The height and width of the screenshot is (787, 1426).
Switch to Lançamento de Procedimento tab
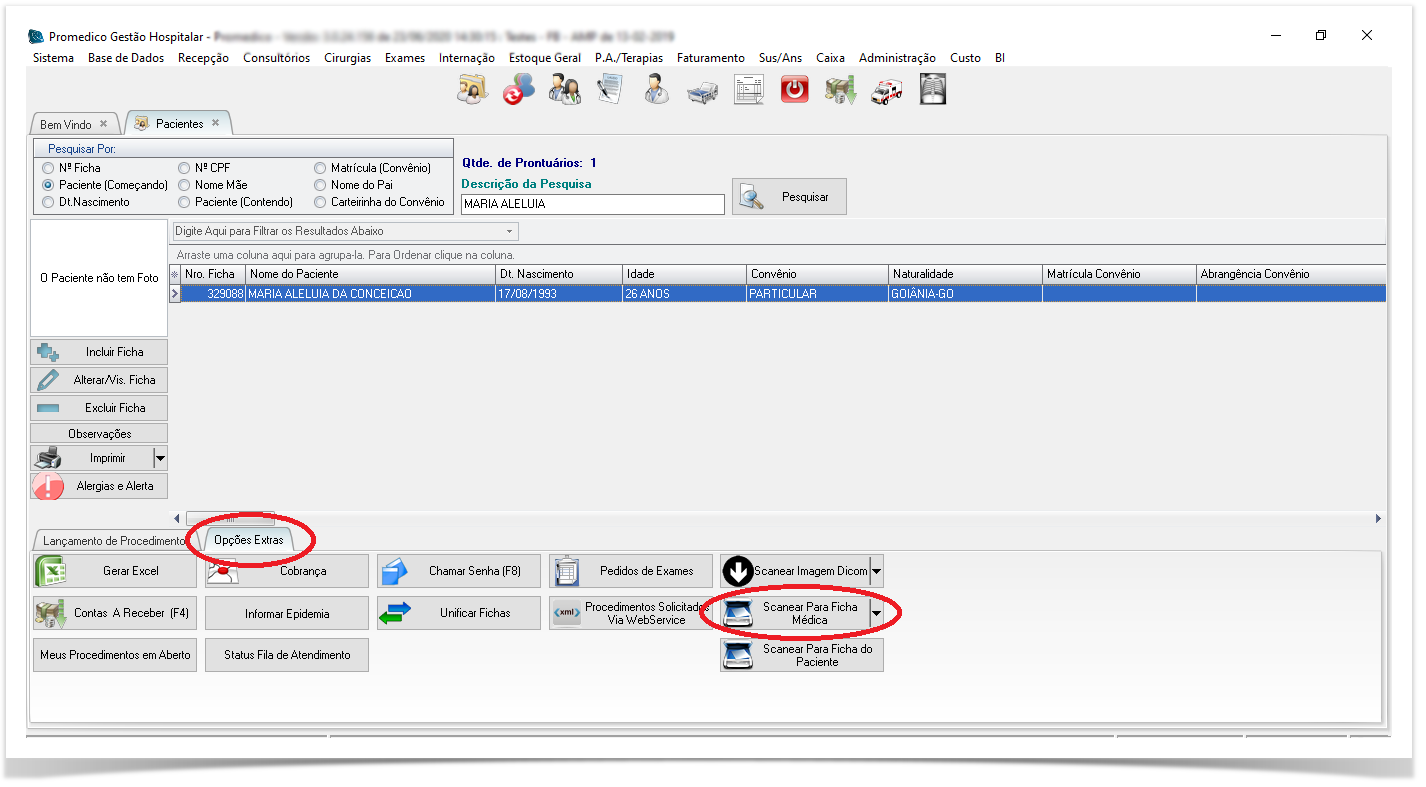click(x=113, y=540)
